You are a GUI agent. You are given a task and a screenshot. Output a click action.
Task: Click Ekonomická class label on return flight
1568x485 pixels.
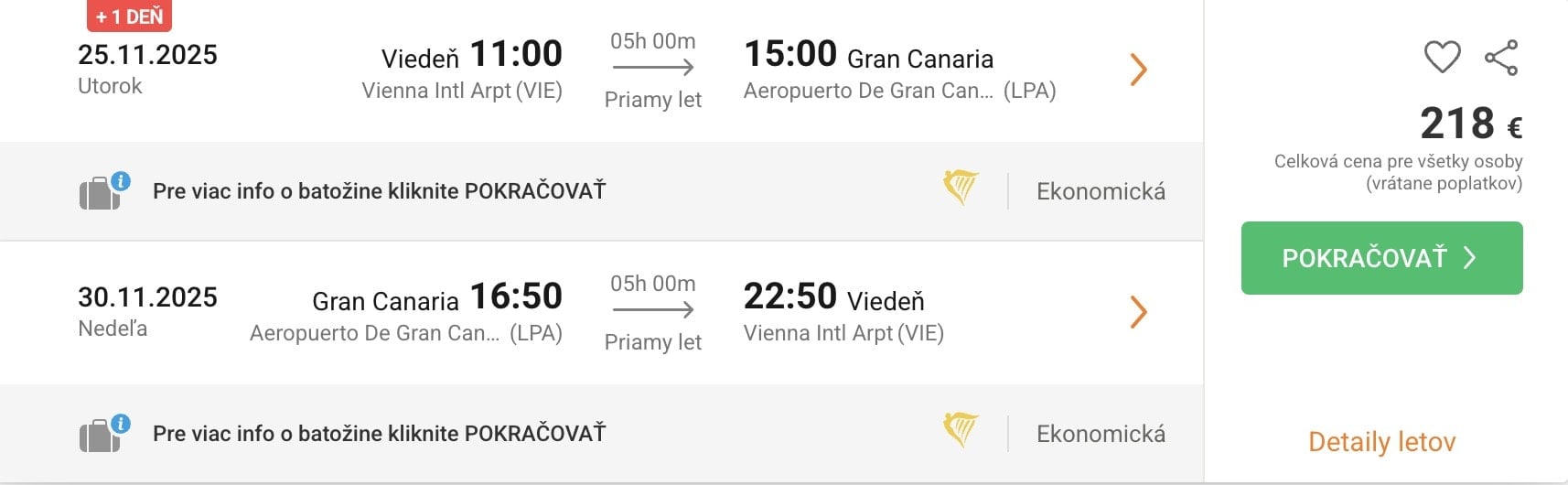1101,434
